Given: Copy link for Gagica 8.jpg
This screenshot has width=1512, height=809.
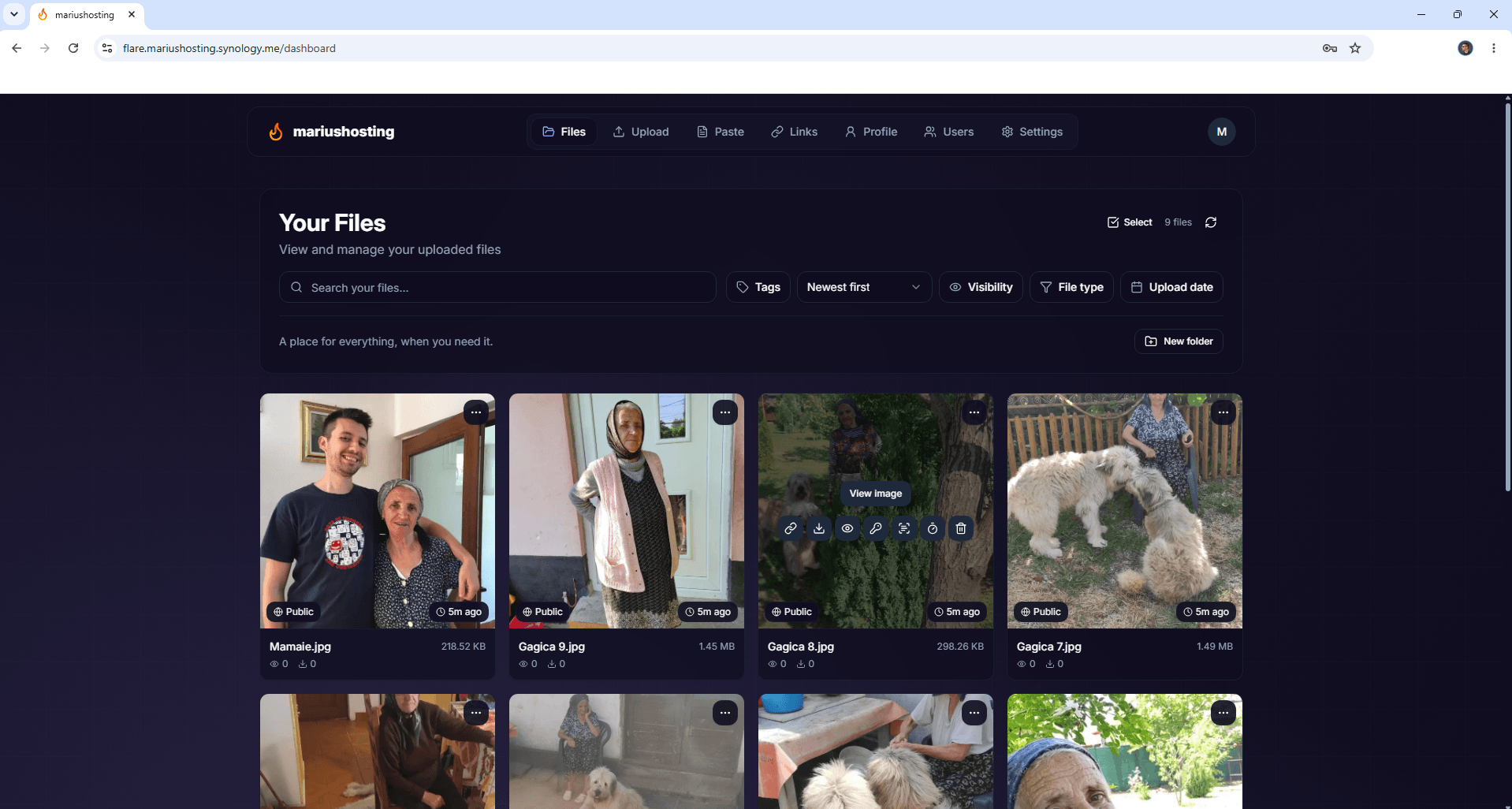Looking at the screenshot, I should 791,528.
